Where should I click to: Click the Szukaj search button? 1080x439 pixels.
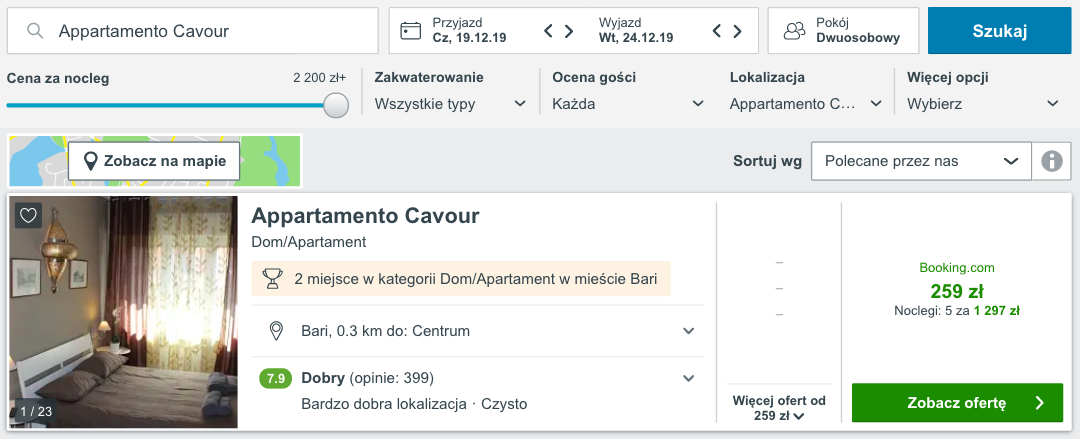(999, 31)
